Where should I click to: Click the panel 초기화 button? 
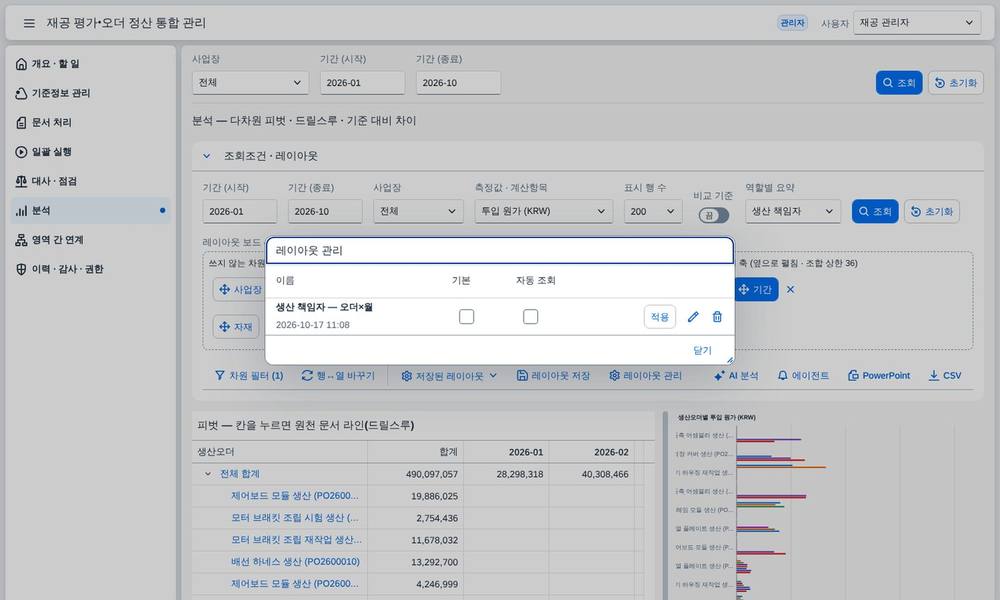pyautogui.click(x=932, y=211)
